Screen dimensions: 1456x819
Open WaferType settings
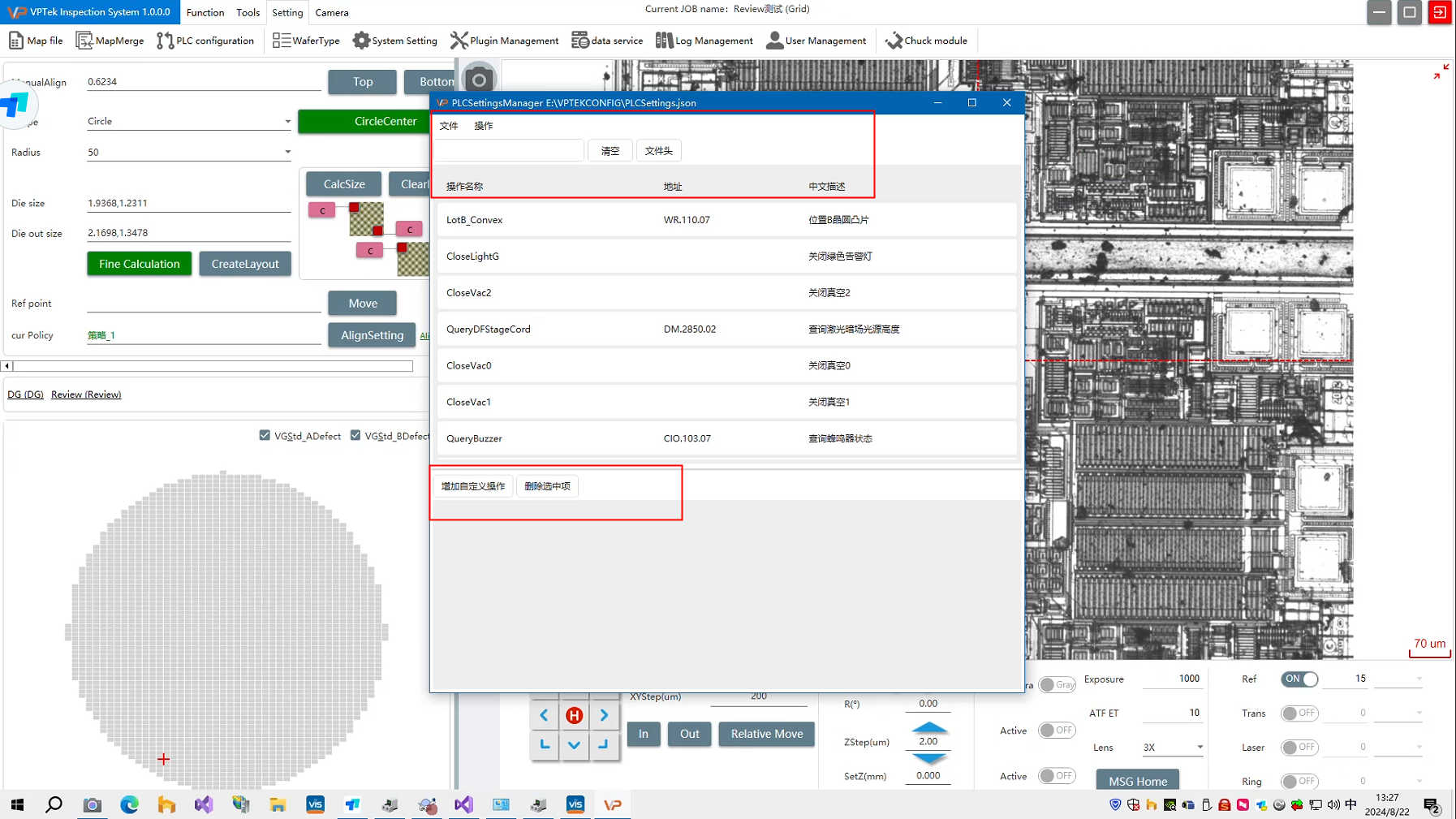click(306, 41)
